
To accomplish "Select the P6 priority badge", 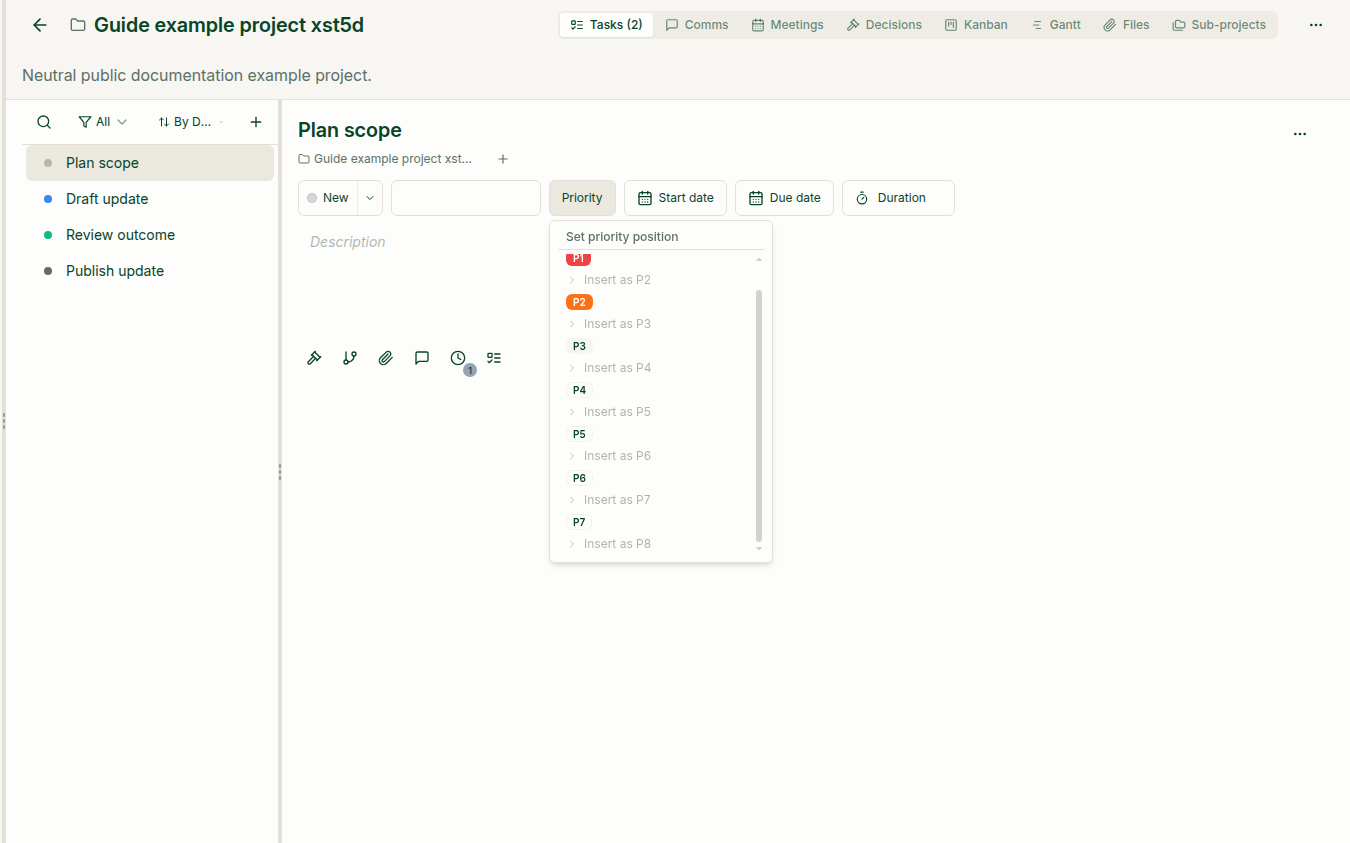I will (x=579, y=478).
